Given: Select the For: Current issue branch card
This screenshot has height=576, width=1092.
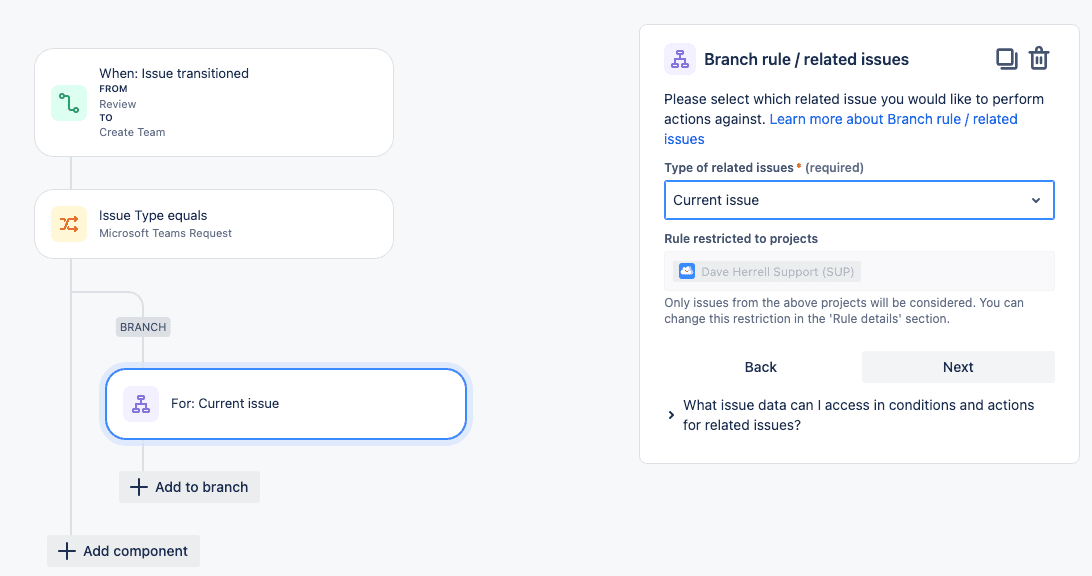Looking at the screenshot, I should coord(286,404).
